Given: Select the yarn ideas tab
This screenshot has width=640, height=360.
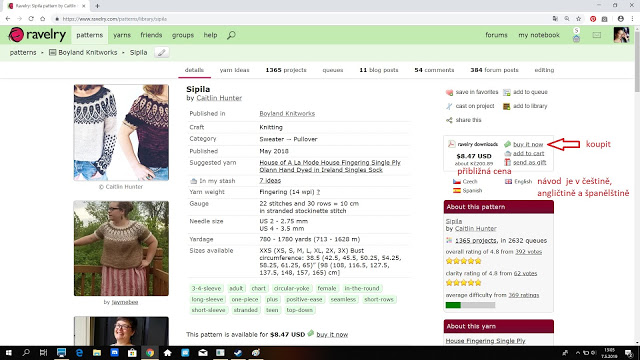Looking at the screenshot, I should coord(234,70).
